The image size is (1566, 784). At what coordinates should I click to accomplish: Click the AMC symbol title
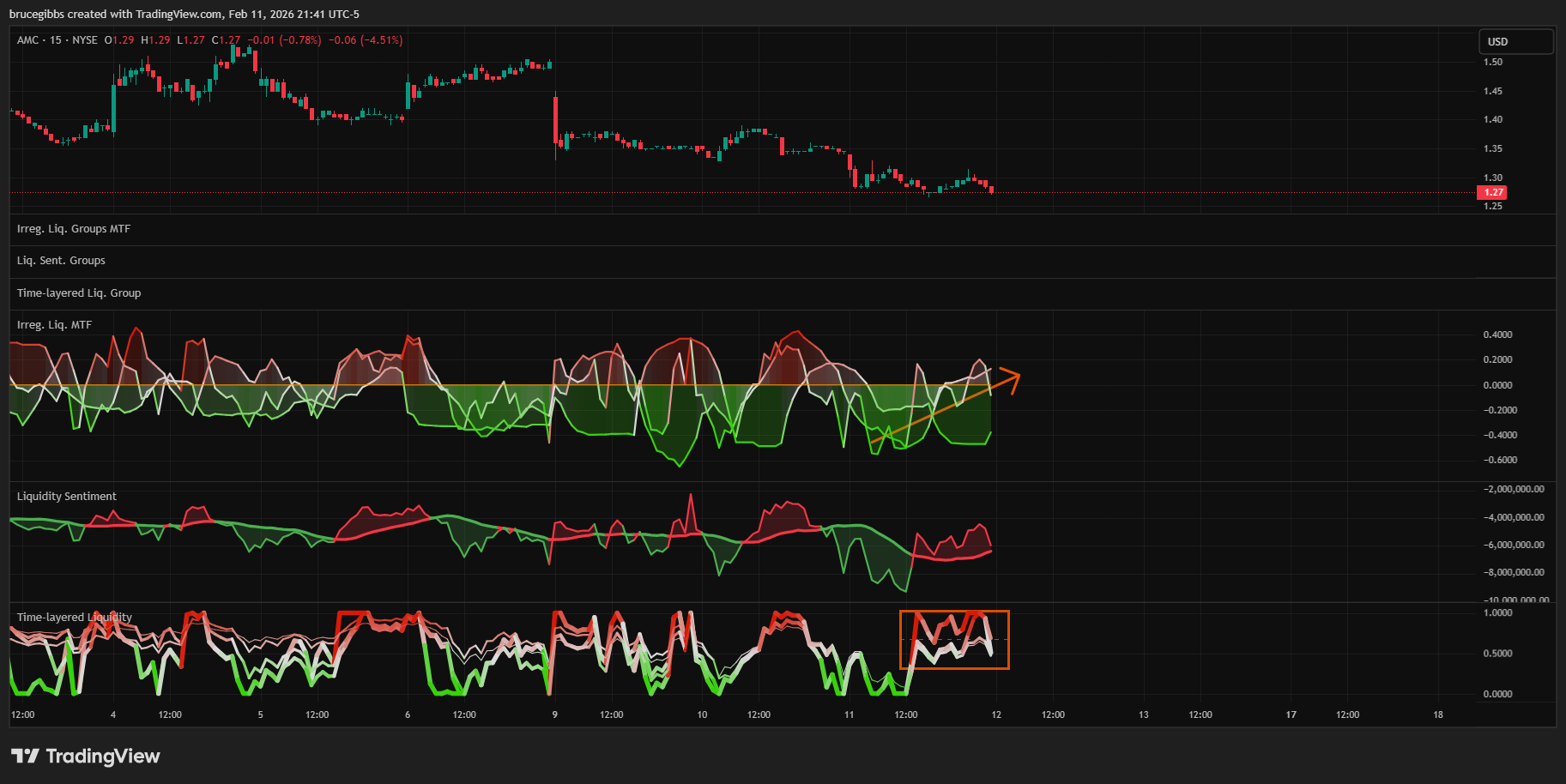pyautogui.click(x=27, y=40)
